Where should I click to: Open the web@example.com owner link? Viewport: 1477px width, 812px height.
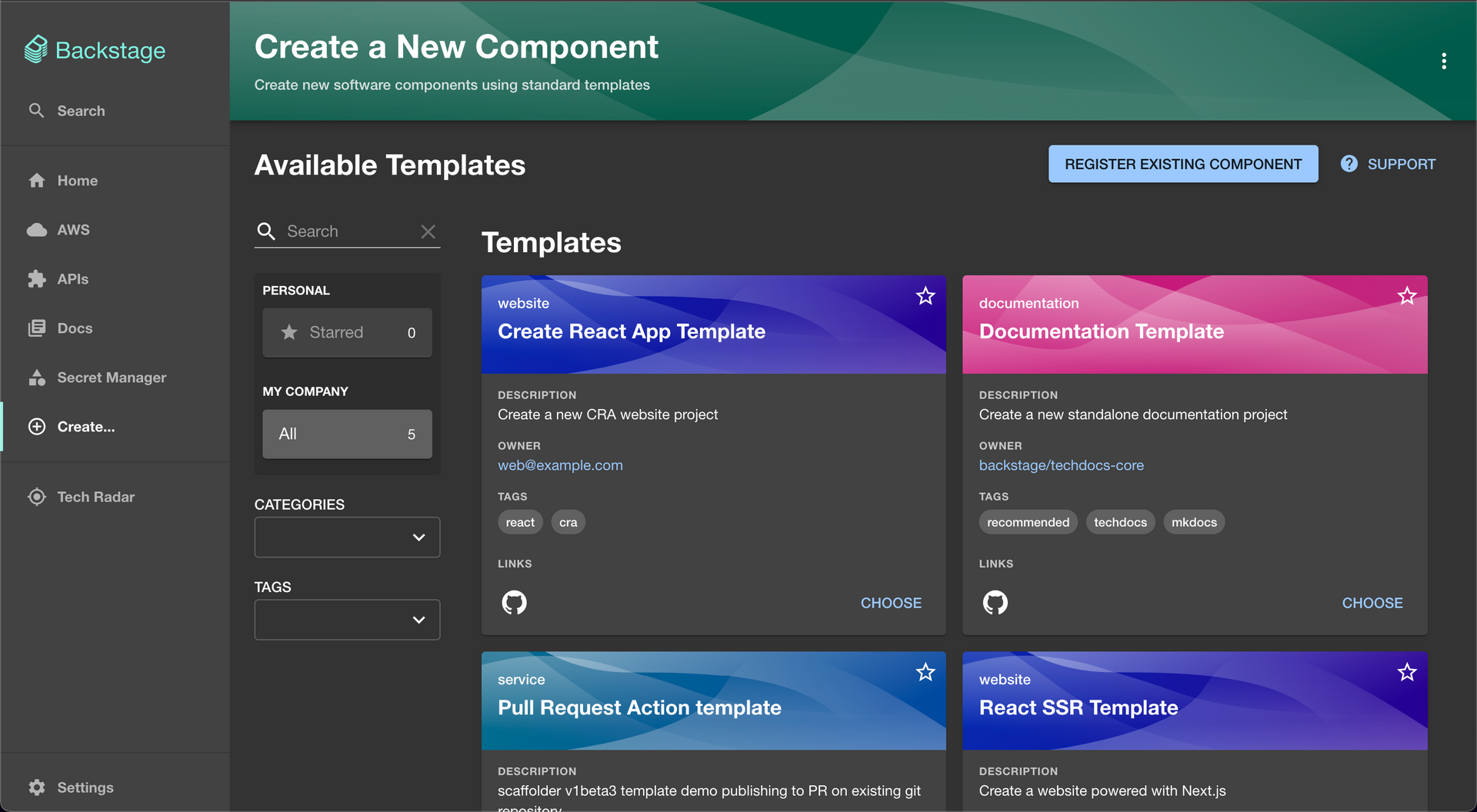560,465
